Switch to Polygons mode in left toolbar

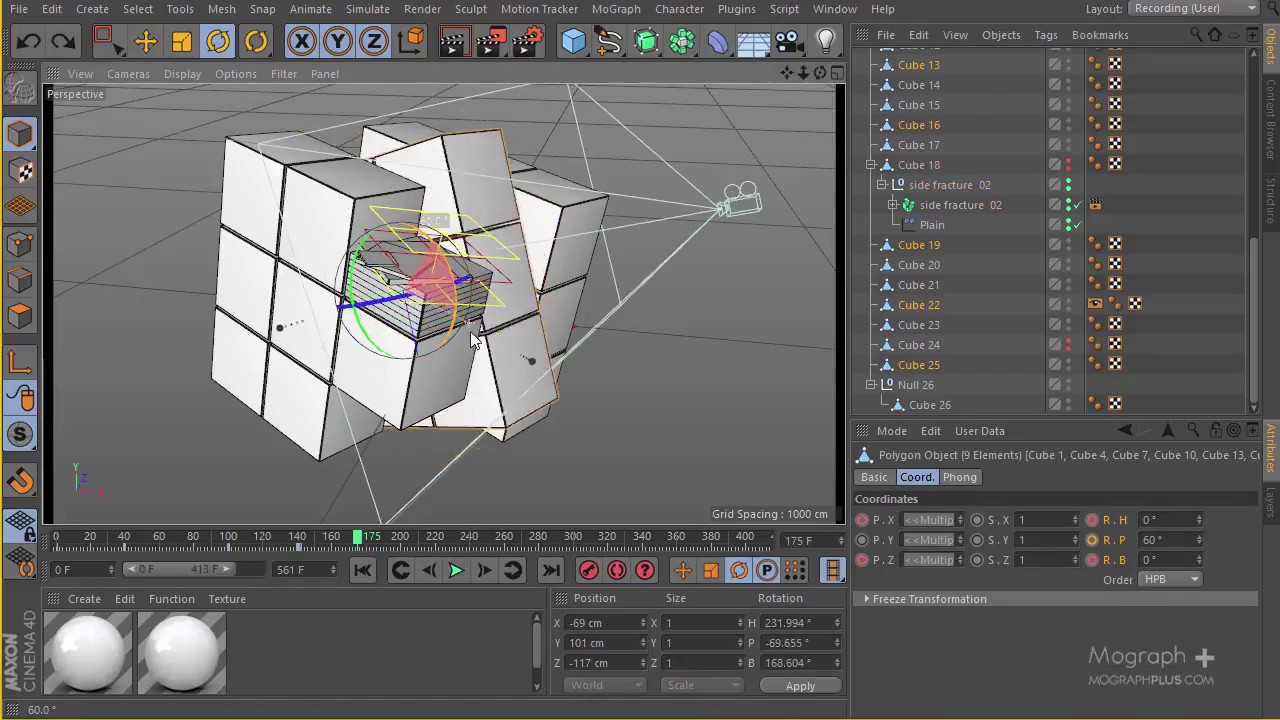pos(20,316)
